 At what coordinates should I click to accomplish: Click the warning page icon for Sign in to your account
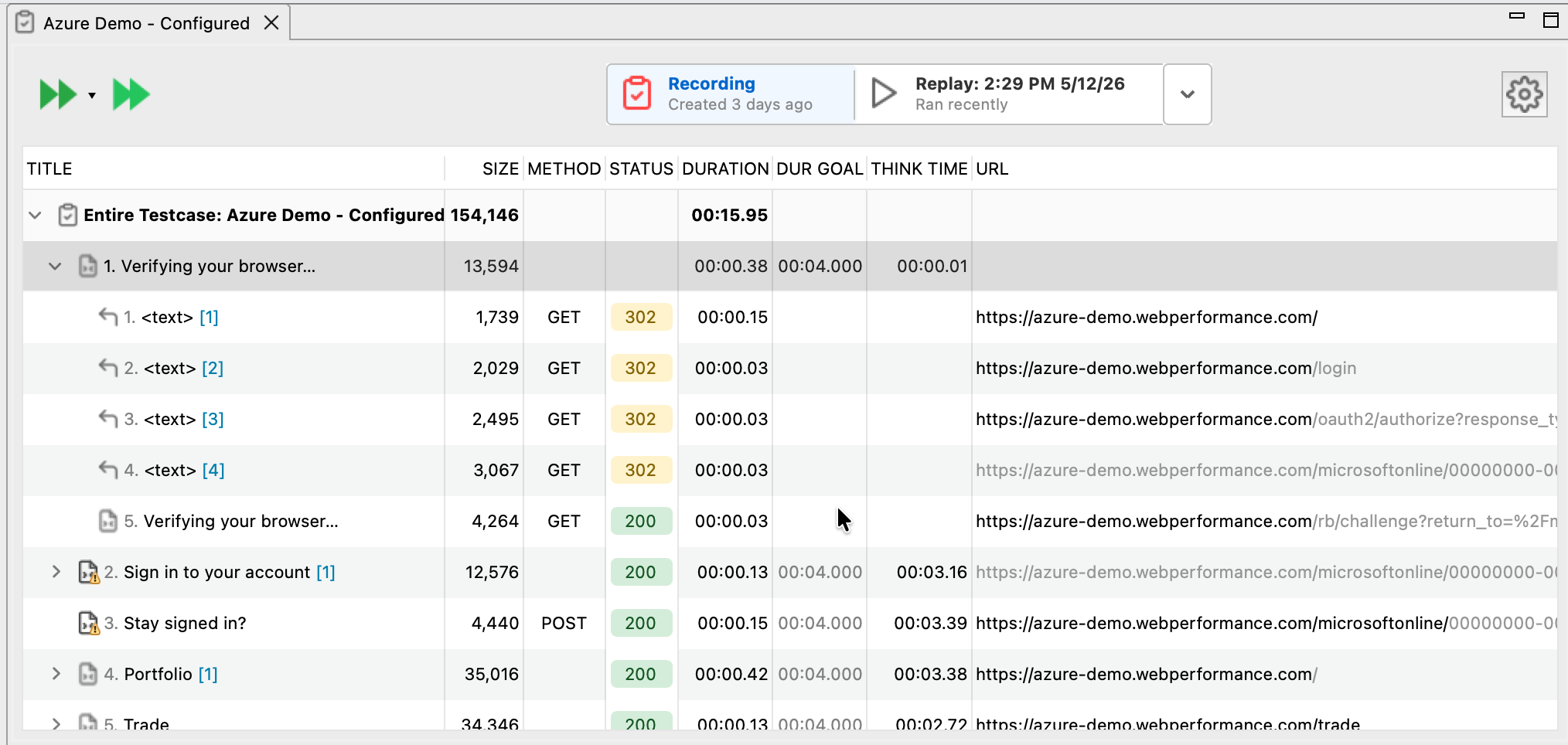[89, 572]
